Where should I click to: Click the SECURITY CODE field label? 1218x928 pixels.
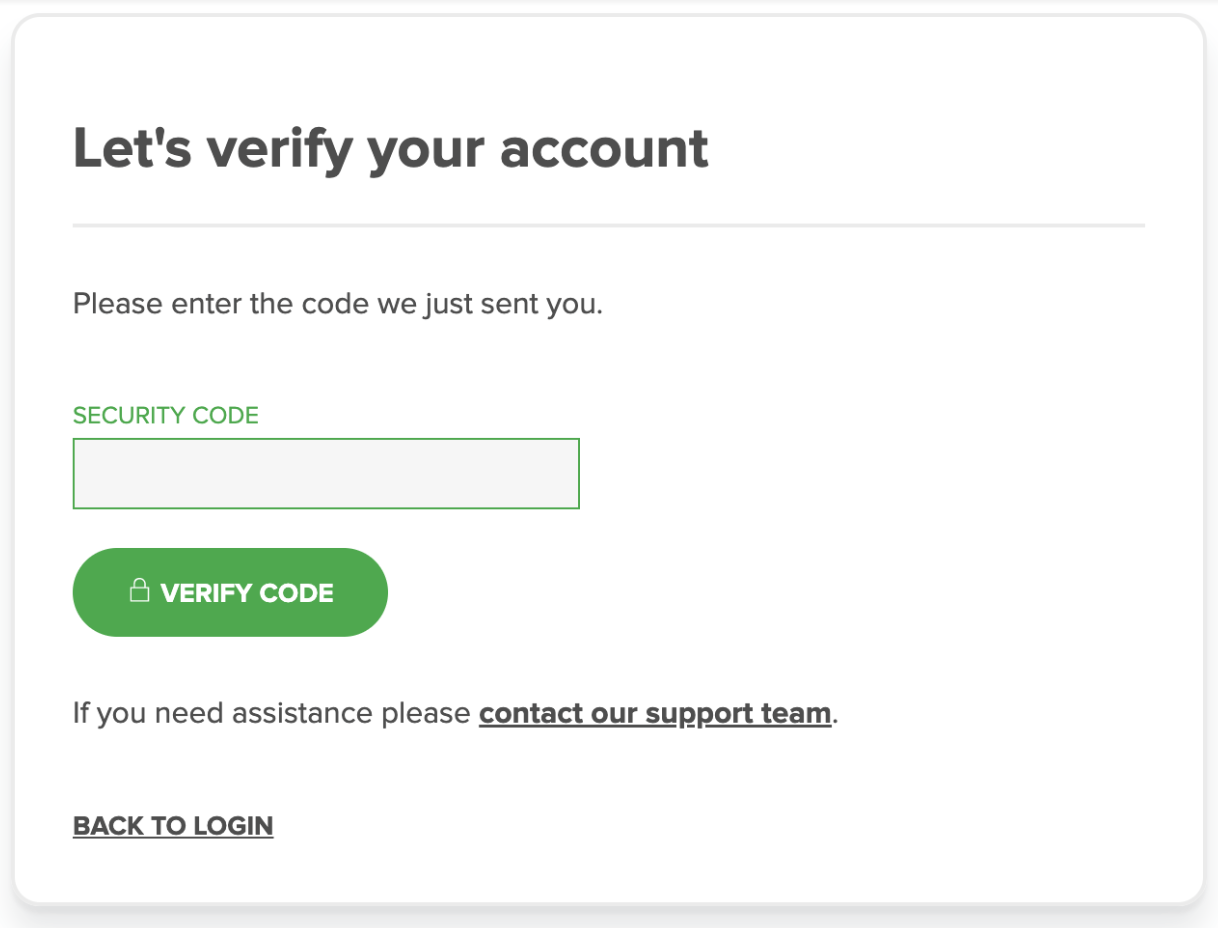click(165, 415)
